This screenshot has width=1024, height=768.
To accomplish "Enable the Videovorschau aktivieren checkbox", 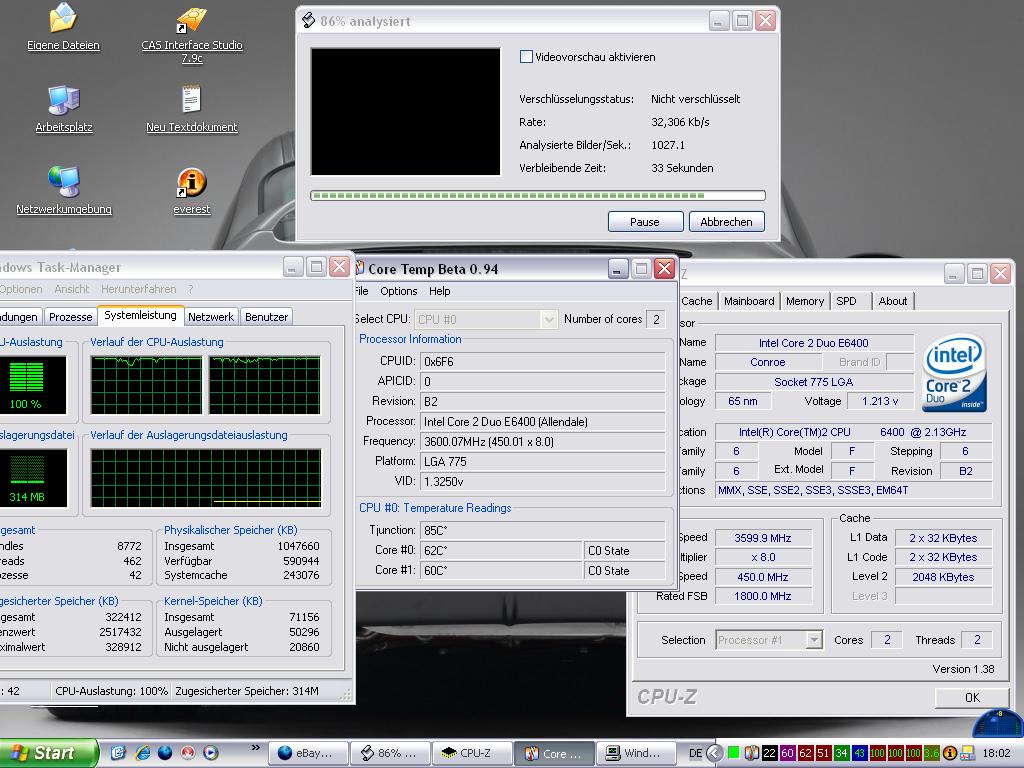I will [526, 57].
